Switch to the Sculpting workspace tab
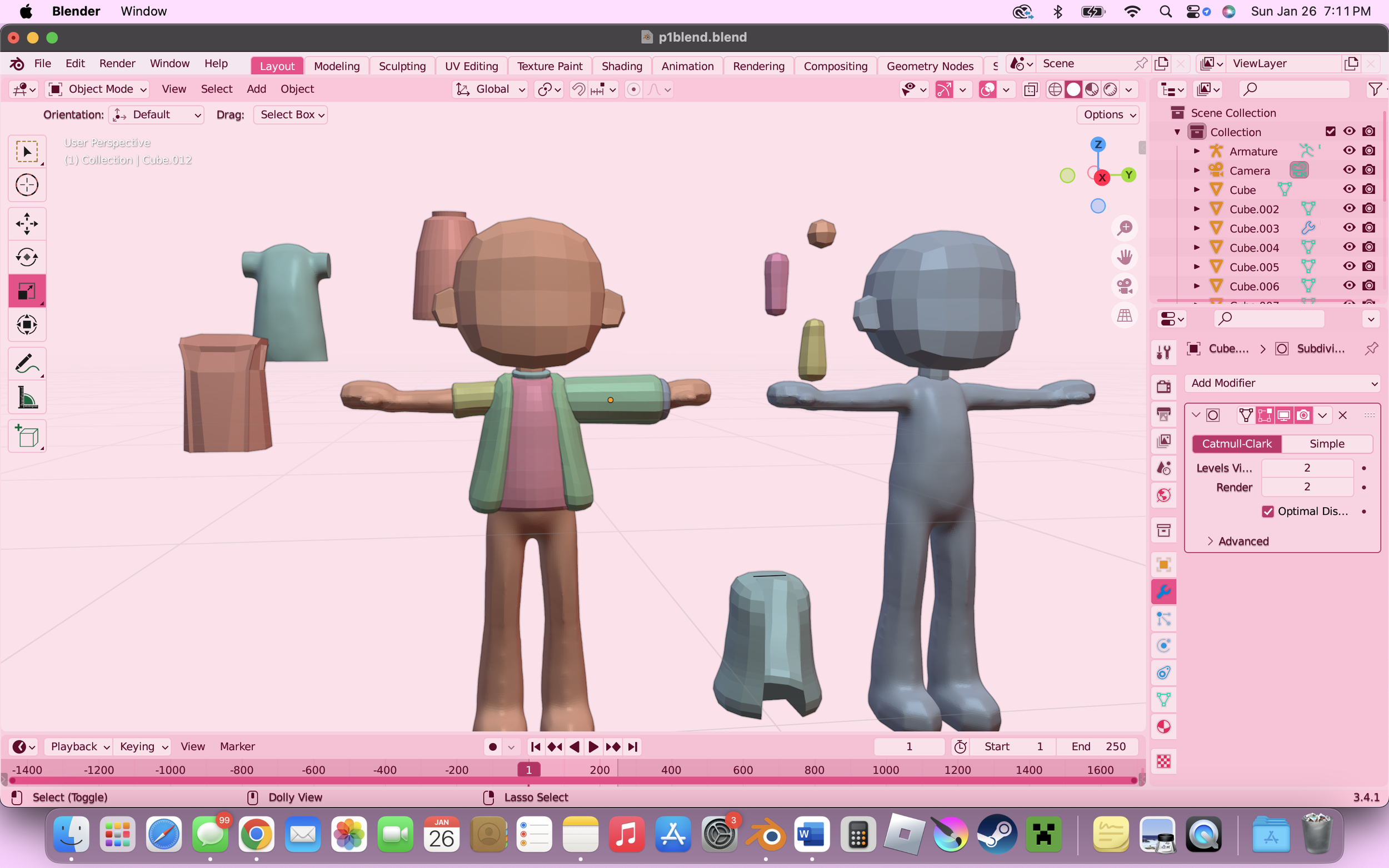Viewport: 1389px width, 868px height. [x=402, y=66]
